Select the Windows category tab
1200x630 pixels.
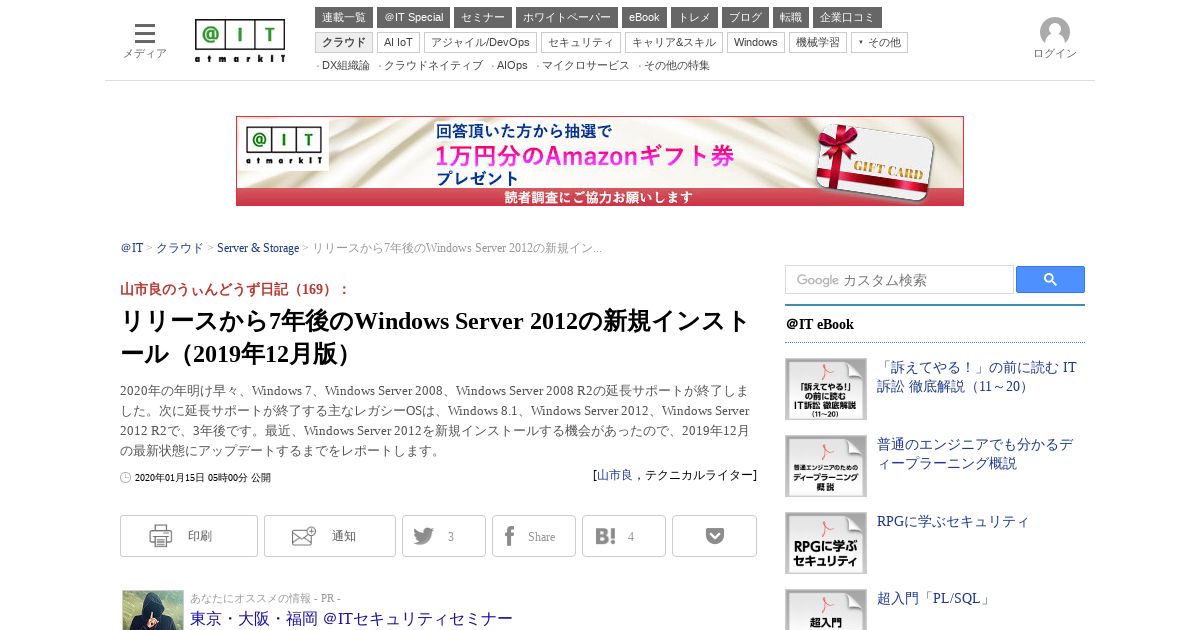point(756,42)
